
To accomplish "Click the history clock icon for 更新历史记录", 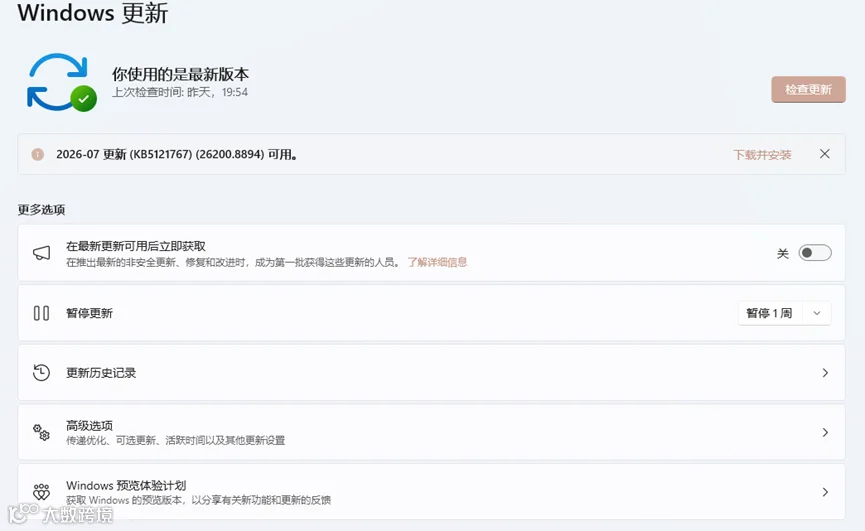I will coord(41,373).
